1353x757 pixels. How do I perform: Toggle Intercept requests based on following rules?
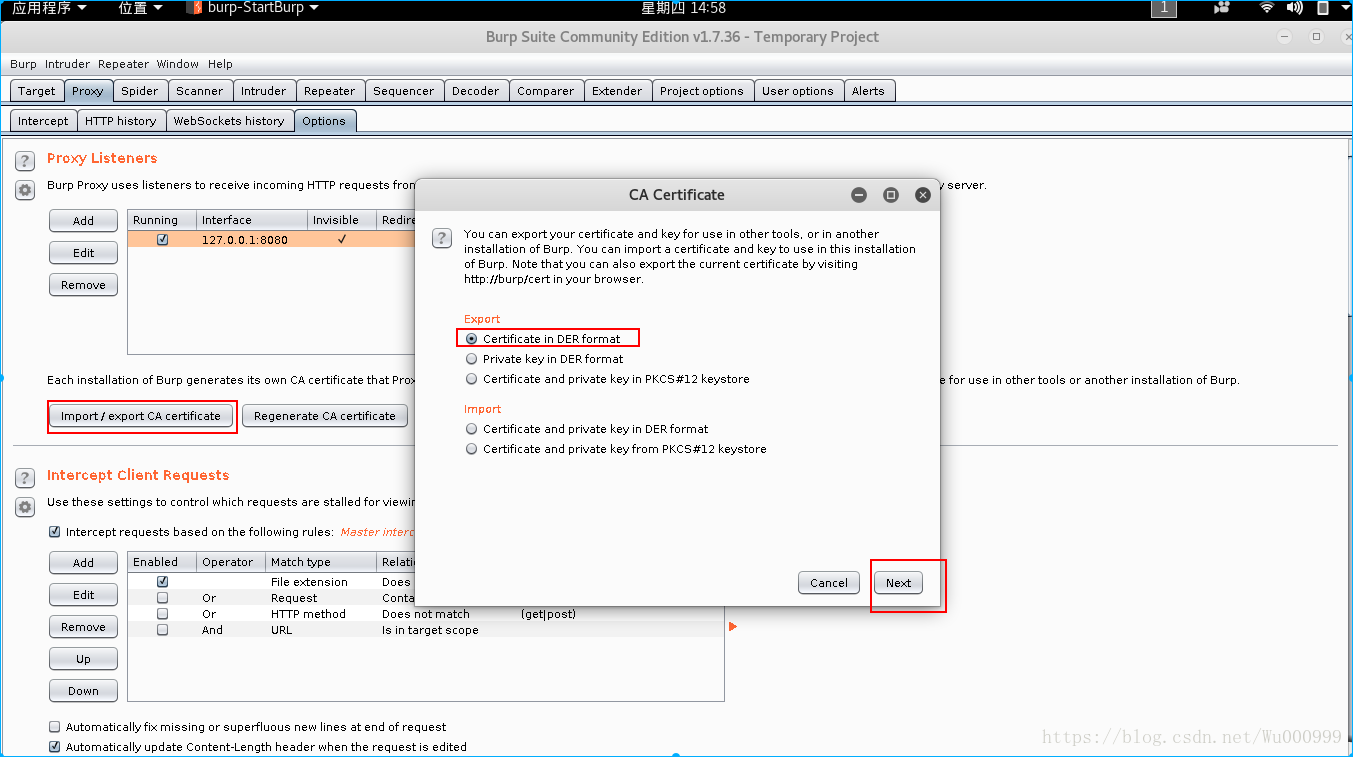(55, 532)
